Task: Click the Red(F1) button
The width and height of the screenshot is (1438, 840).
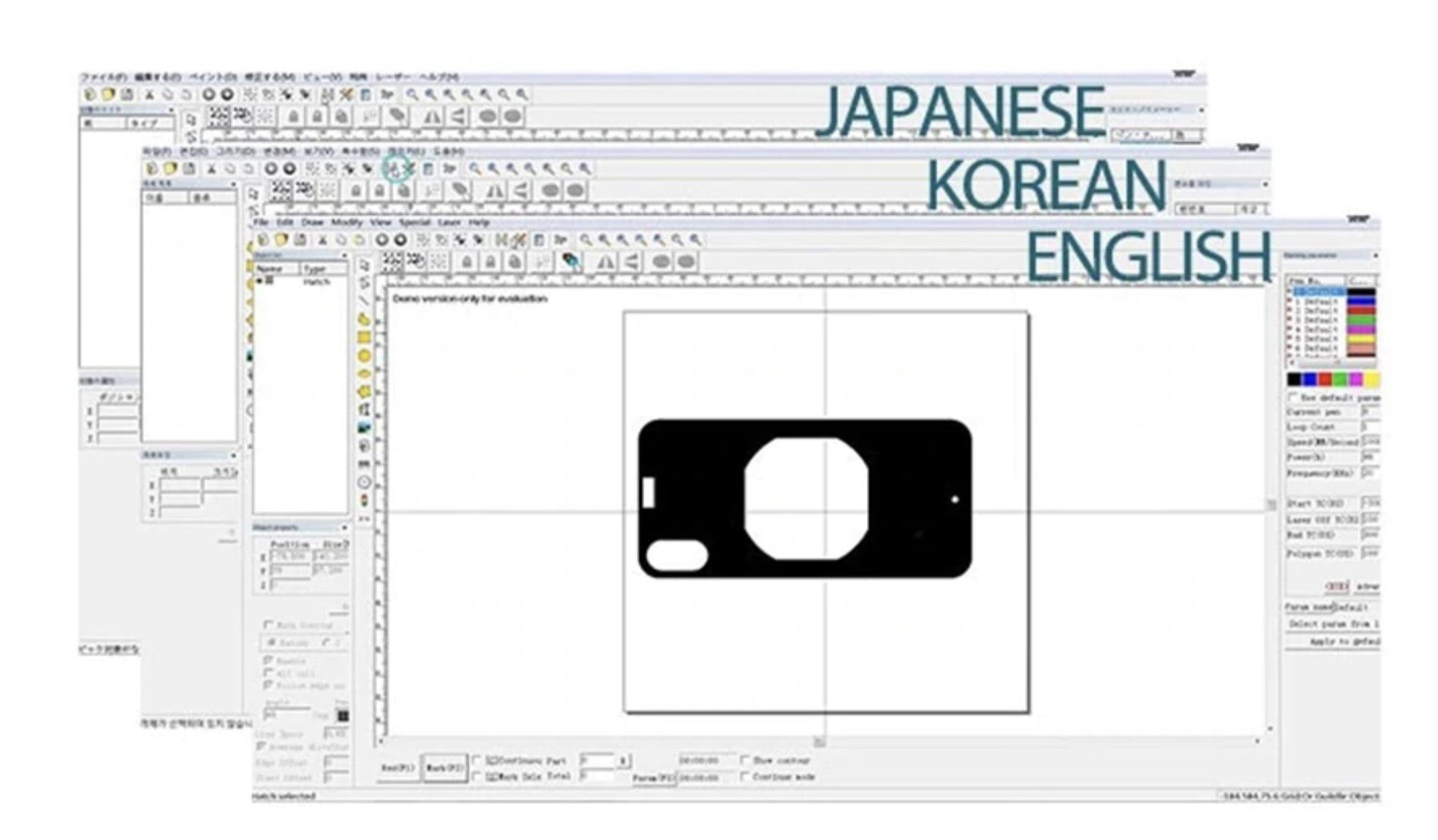Action: pos(398,769)
